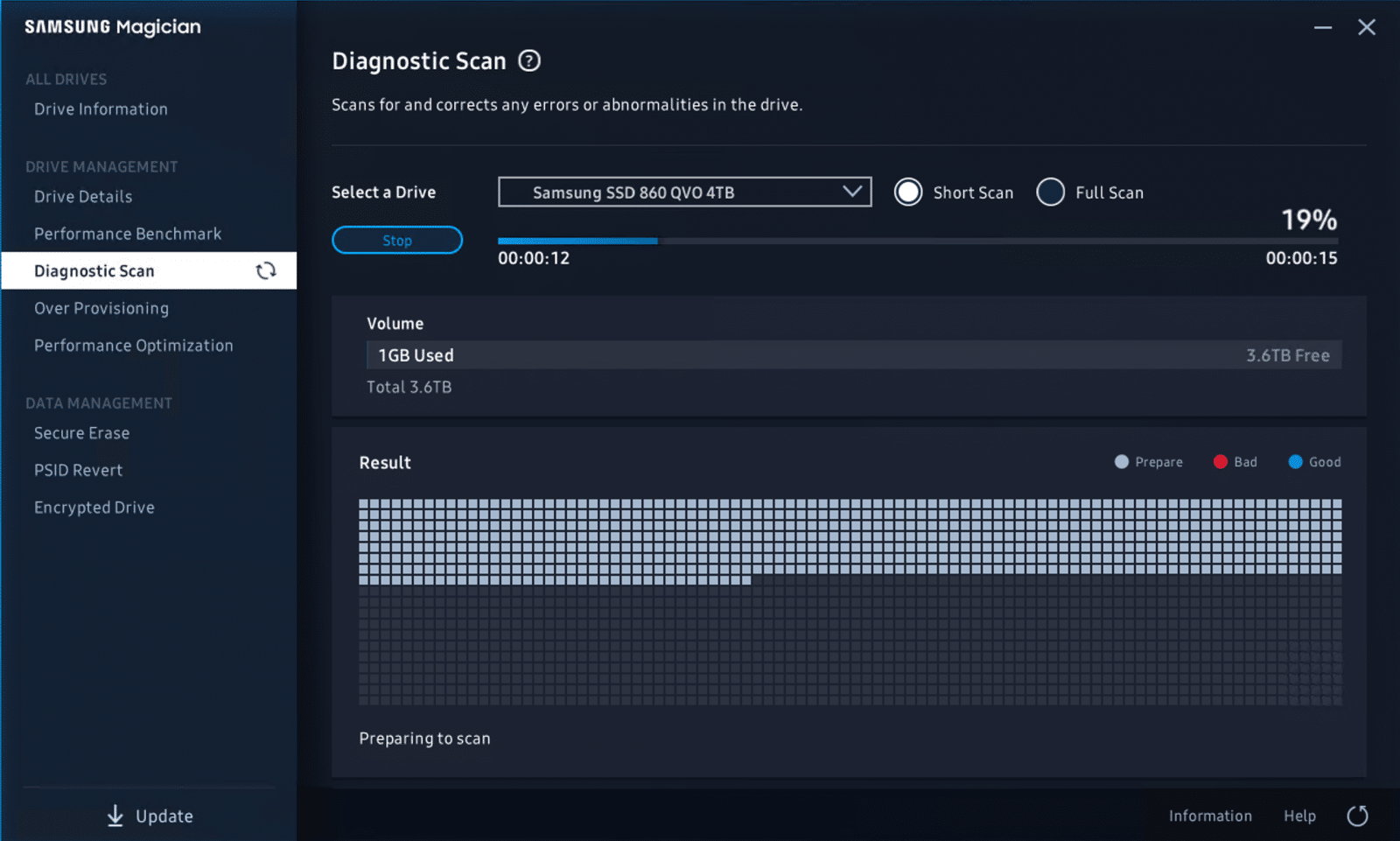
Task: Go to Drive Details
Action: tap(83, 197)
